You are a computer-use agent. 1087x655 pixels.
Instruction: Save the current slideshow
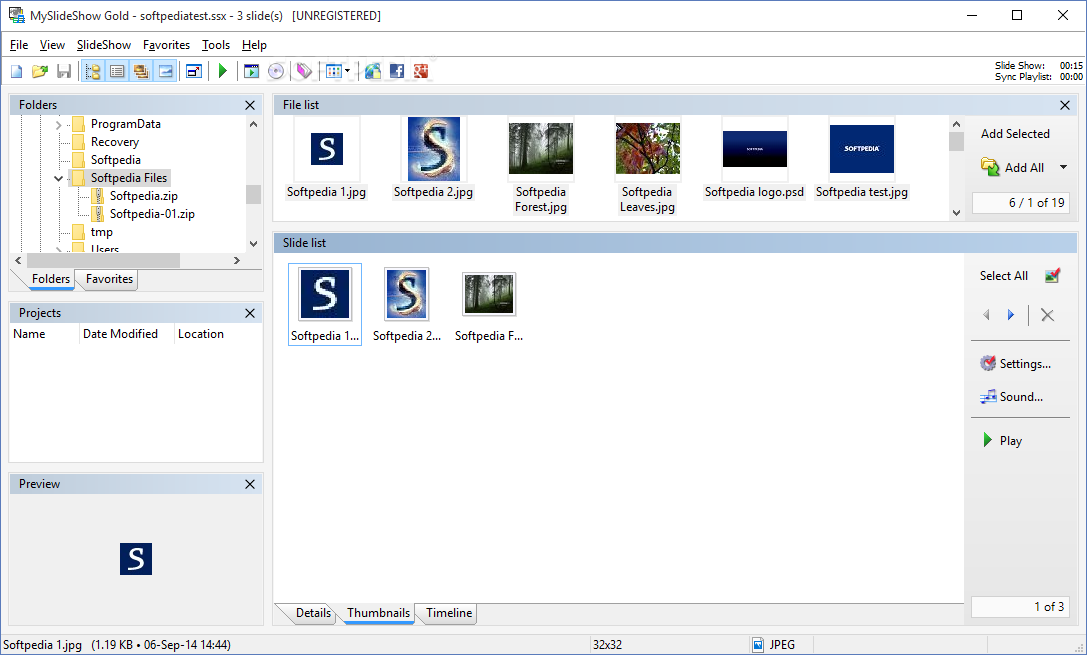coord(64,71)
